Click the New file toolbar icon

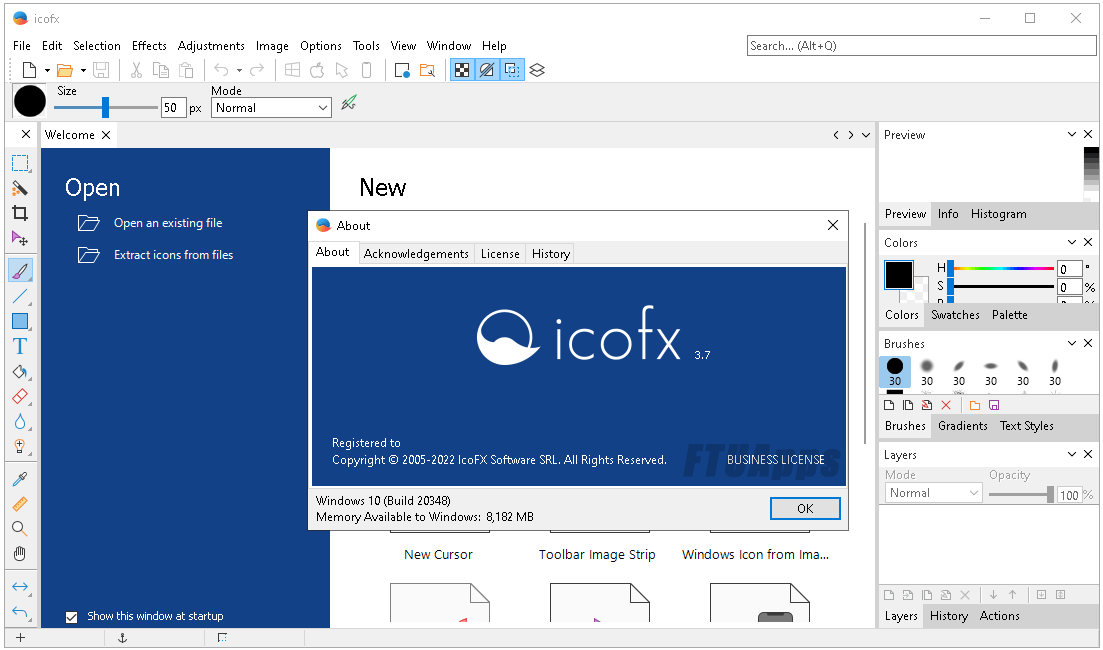tap(30, 70)
